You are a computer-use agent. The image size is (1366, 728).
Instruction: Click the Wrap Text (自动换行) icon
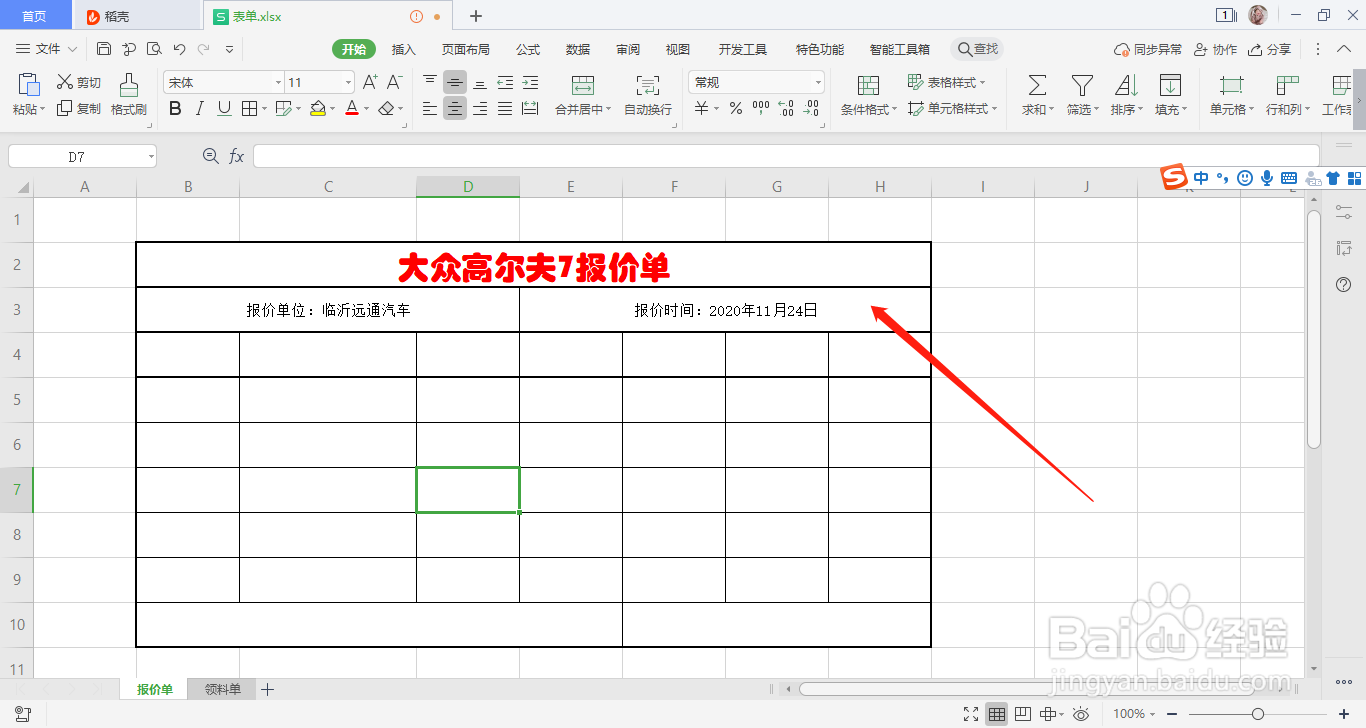648,85
